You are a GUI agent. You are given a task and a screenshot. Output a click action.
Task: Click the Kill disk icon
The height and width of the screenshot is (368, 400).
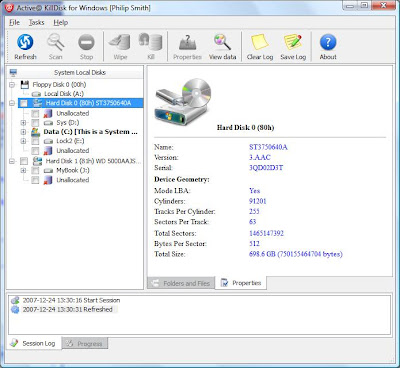point(151,42)
